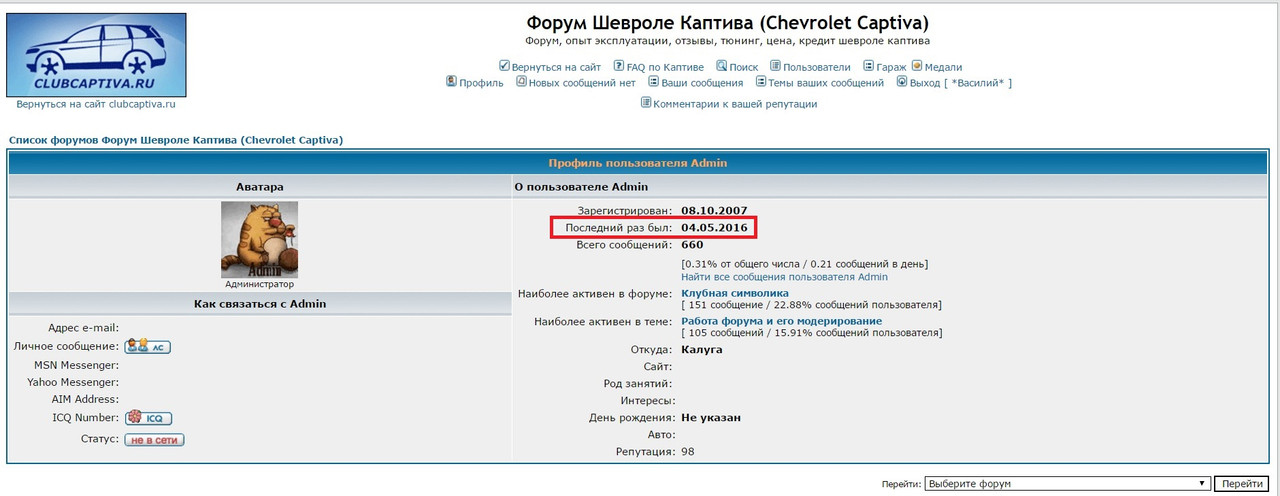Click text '[0.31% от общего числа / 0.21 сообщений в день]'

(x=804, y=264)
